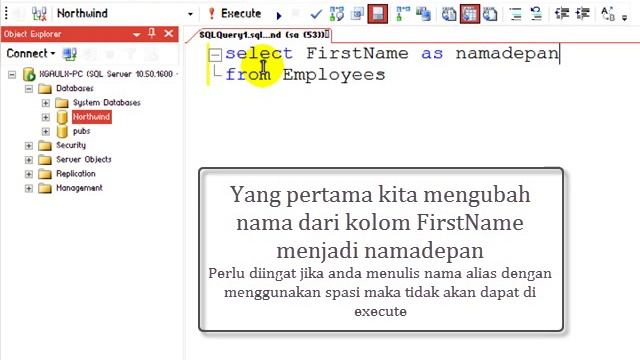
Task: Switch to Results to Text
Action: click(449, 14)
